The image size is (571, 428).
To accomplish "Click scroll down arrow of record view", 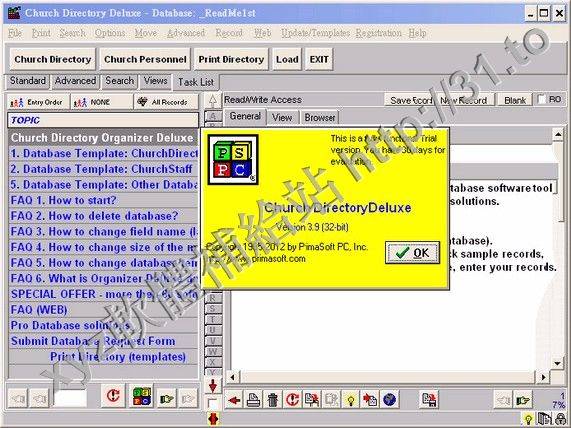I will pyautogui.click(x=558, y=363).
